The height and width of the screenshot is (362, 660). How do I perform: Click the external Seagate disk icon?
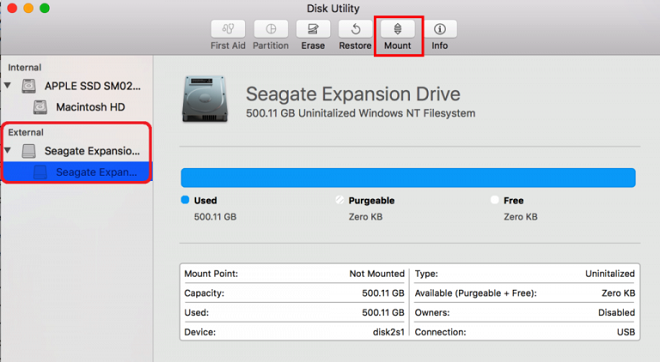29,151
